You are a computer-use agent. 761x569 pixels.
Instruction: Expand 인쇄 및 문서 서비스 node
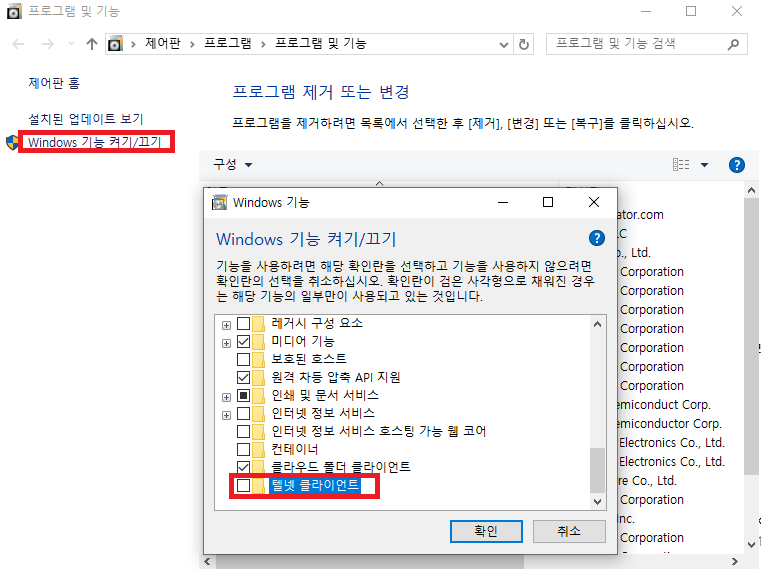(x=226, y=397)
